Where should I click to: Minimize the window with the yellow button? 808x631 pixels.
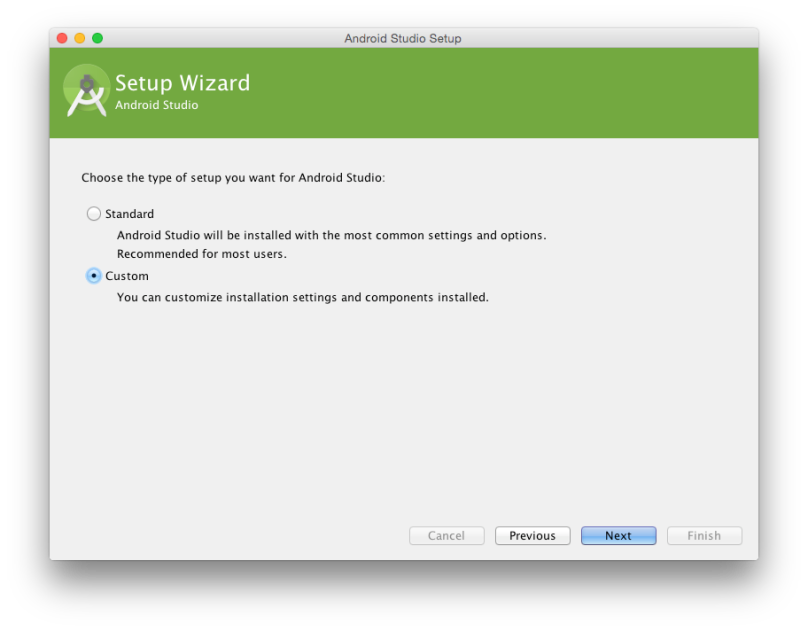80,38
